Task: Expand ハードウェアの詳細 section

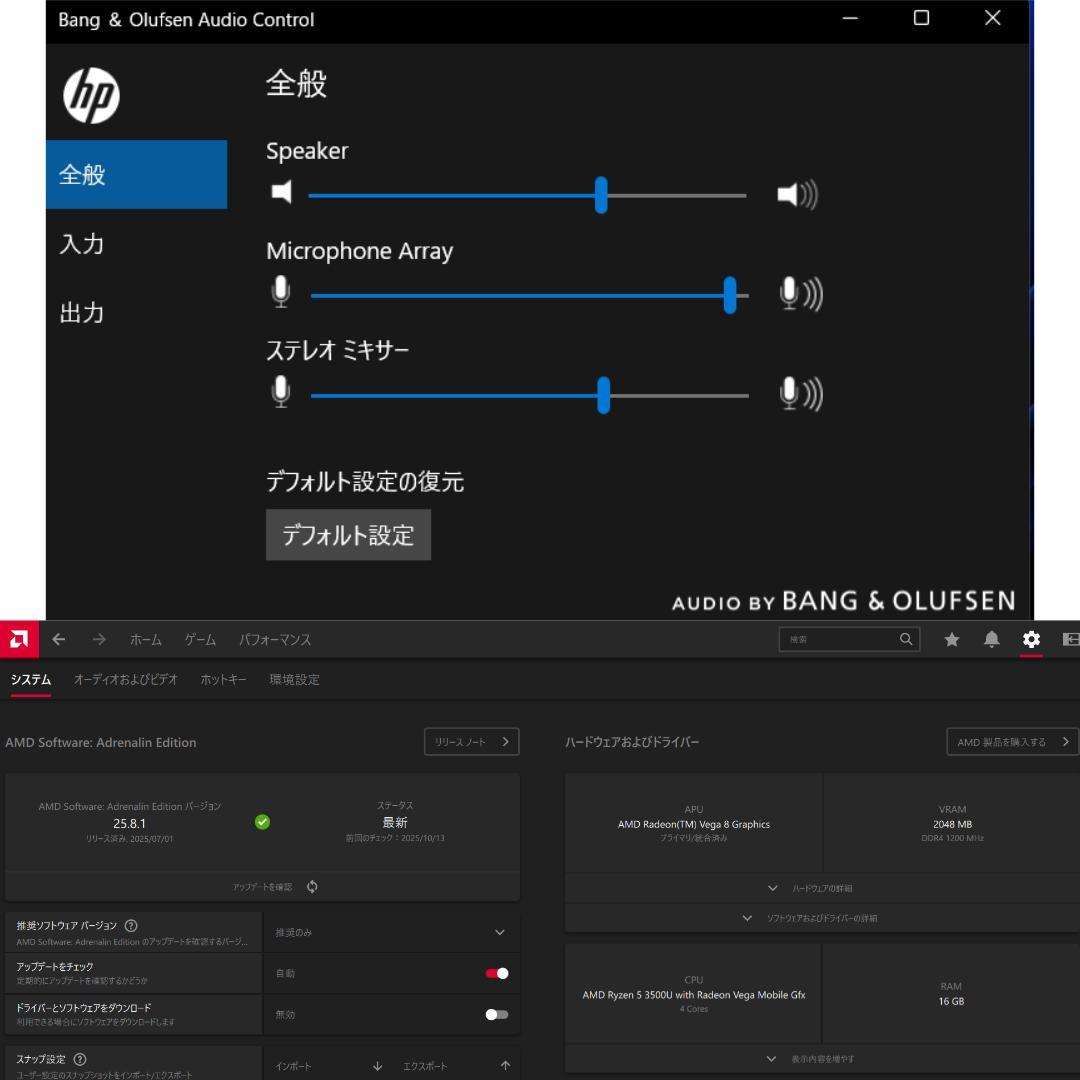Action: coord(823,887)
